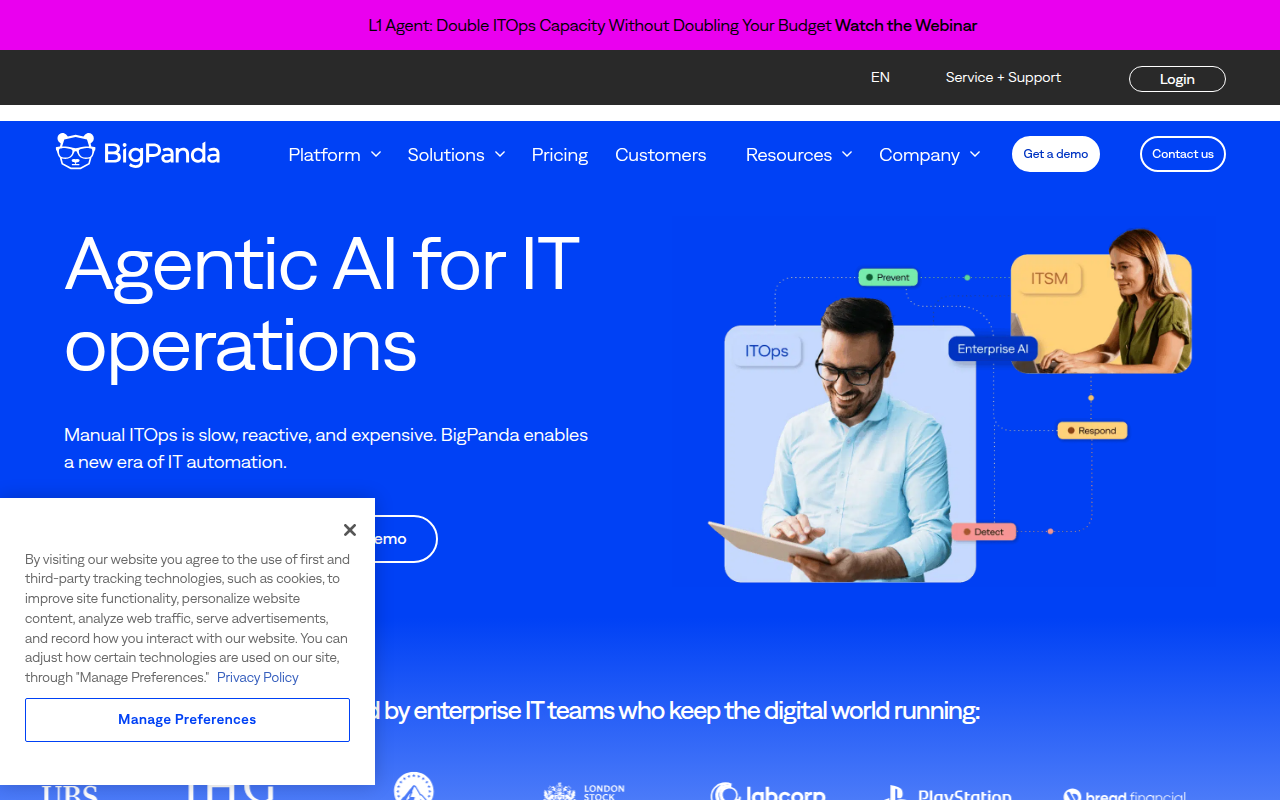This screenshot has height=800, width=1280.
Task: Open the EN language selector
Action: [x=880, y=77]
